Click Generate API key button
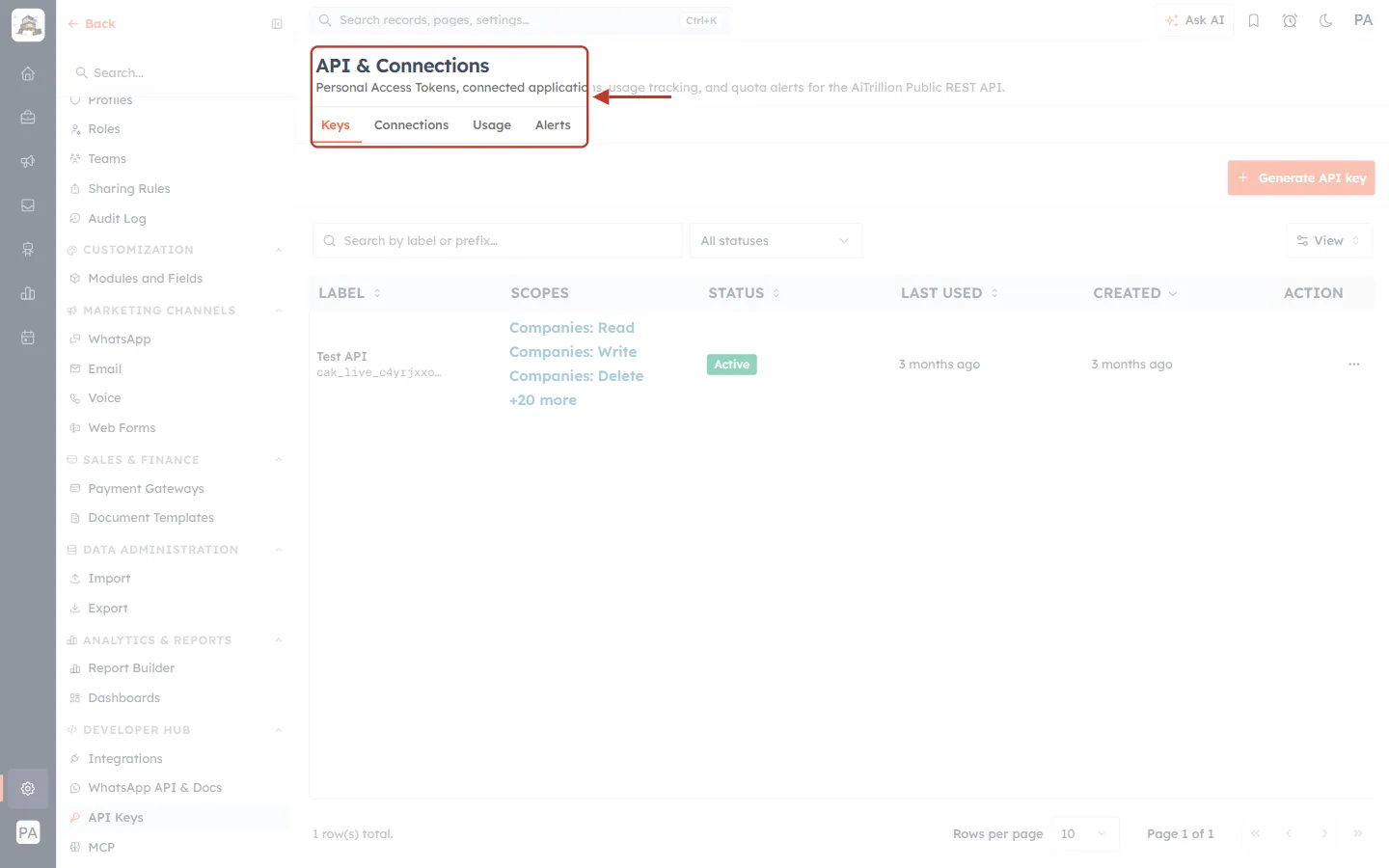This screenshot has height=868, width=1389. [1301, 178]
